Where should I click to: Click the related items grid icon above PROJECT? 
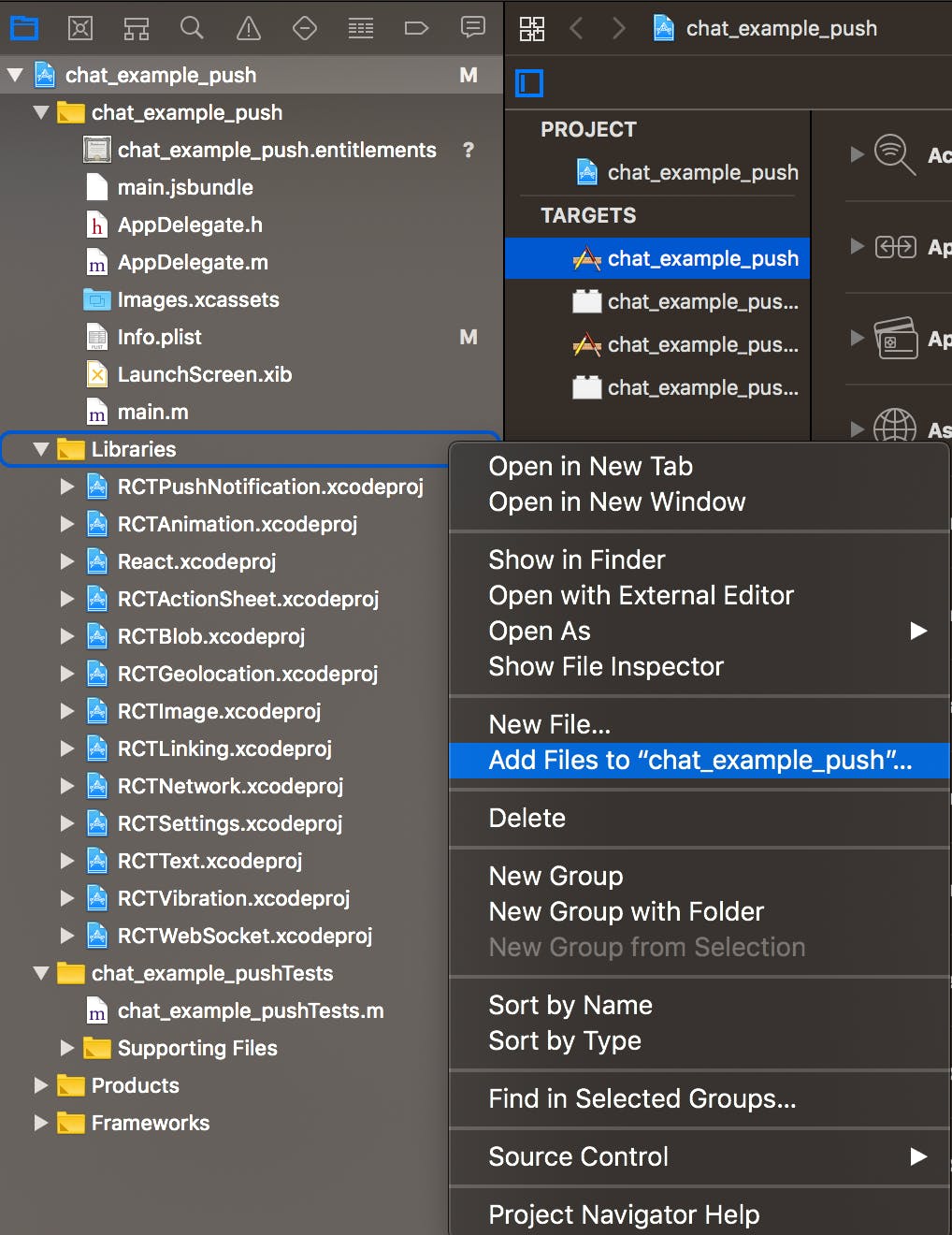pyautogui.click(x=531, y=28)
